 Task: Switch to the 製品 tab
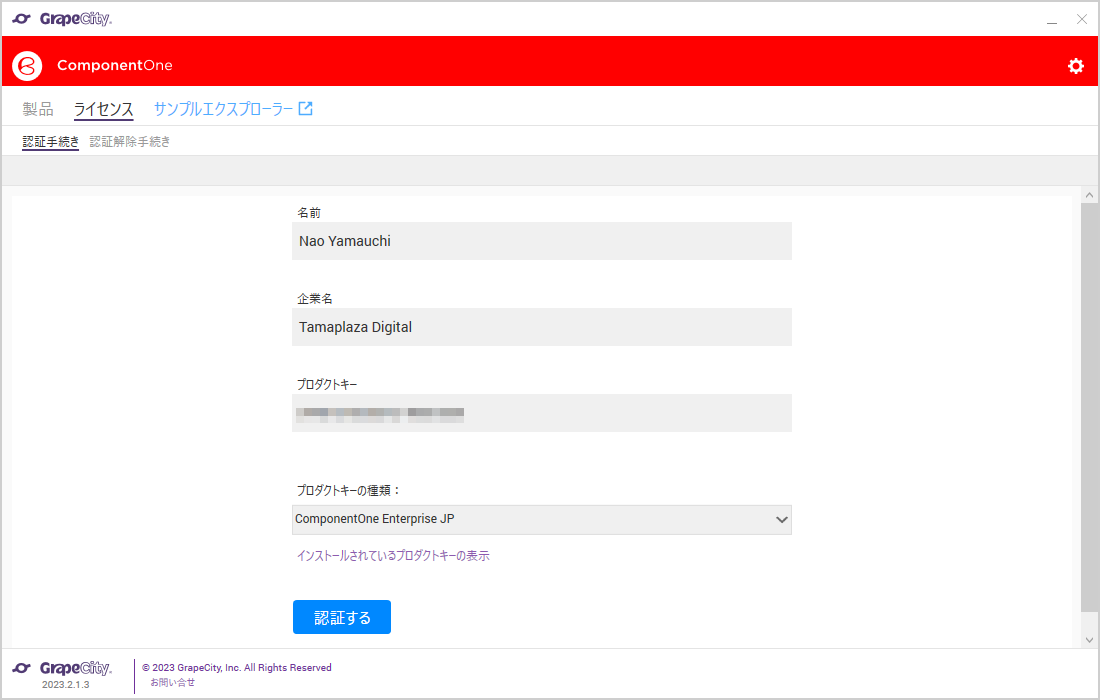pyautogui.click(x=38, y=109)
